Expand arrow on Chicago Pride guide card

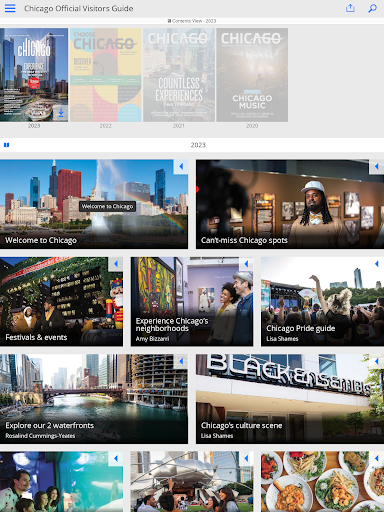[377, 264]
